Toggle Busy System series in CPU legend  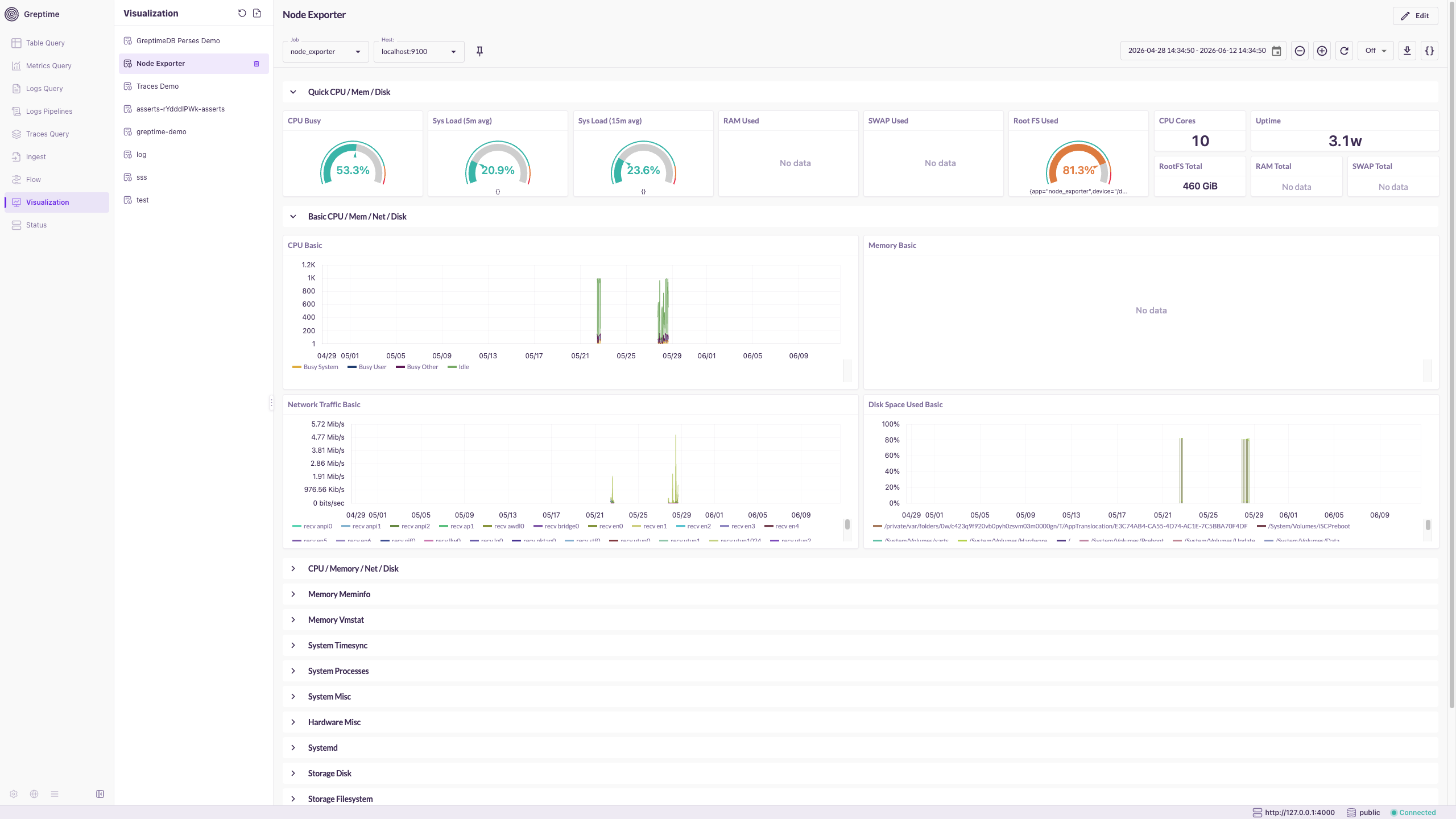pyautogui.click(x=315, y=367)
